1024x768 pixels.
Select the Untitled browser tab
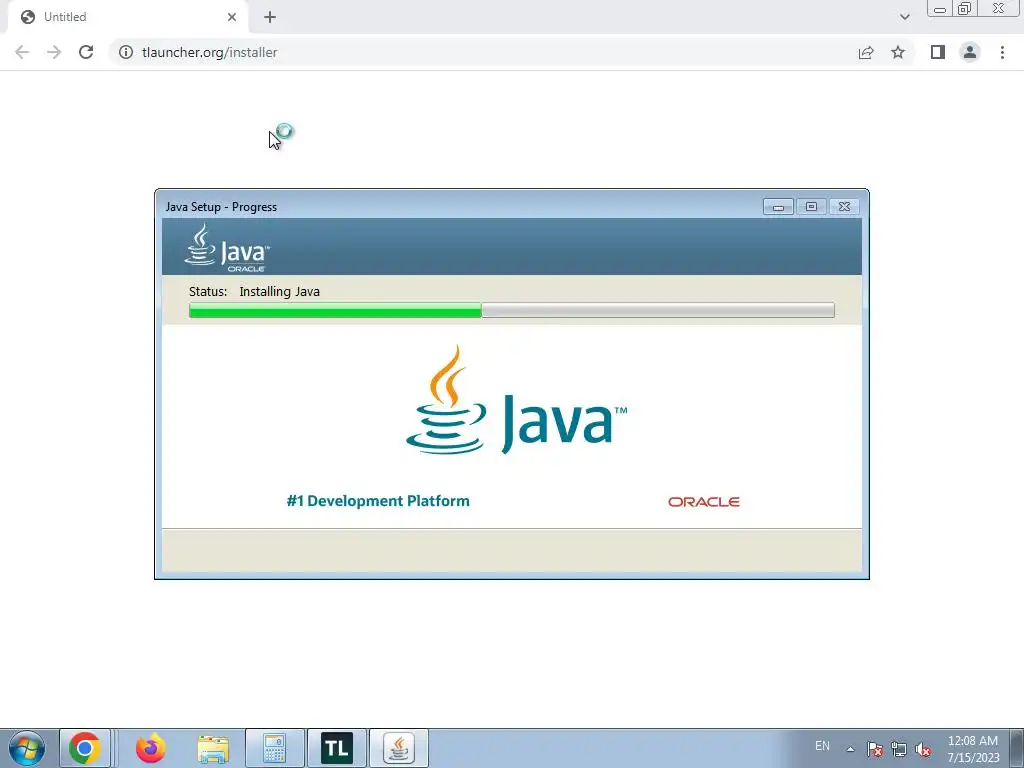pos(128,17)
